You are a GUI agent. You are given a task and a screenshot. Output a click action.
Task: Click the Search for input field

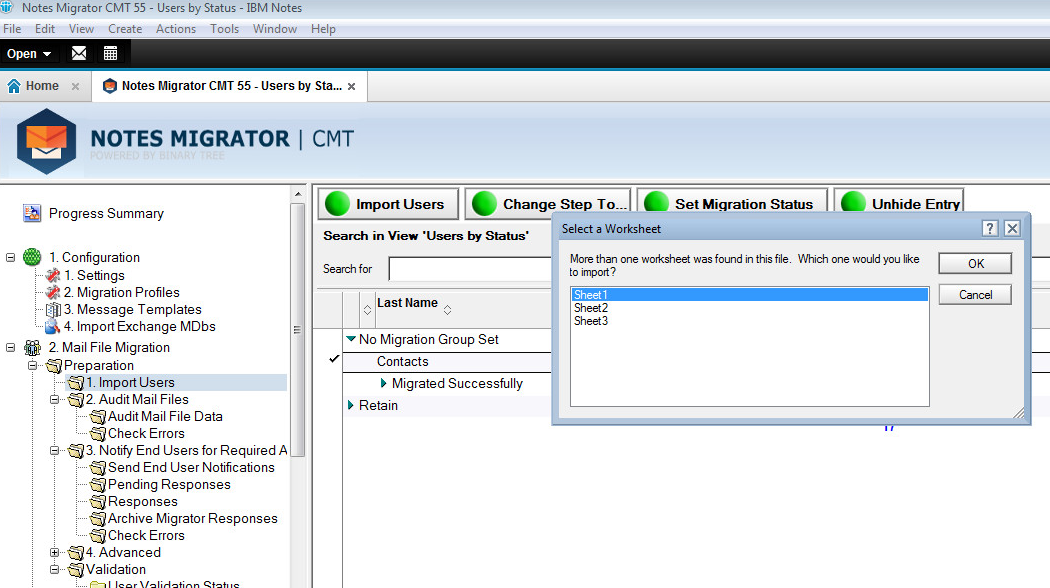(470, 269)
